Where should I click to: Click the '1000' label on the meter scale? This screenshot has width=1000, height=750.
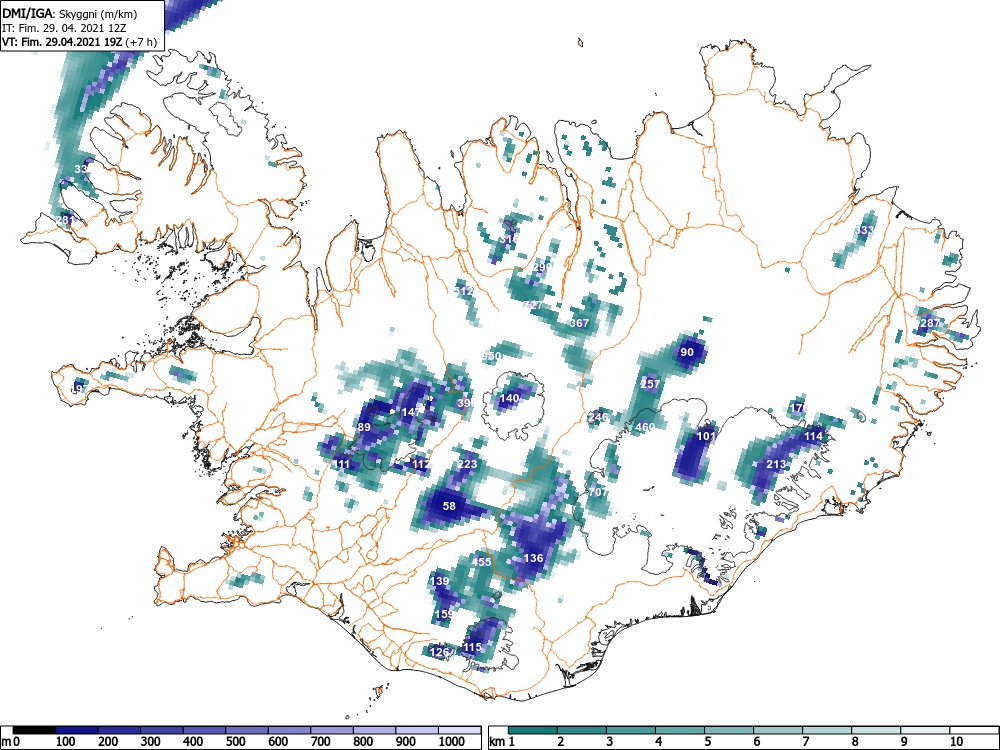click(452, 742)
